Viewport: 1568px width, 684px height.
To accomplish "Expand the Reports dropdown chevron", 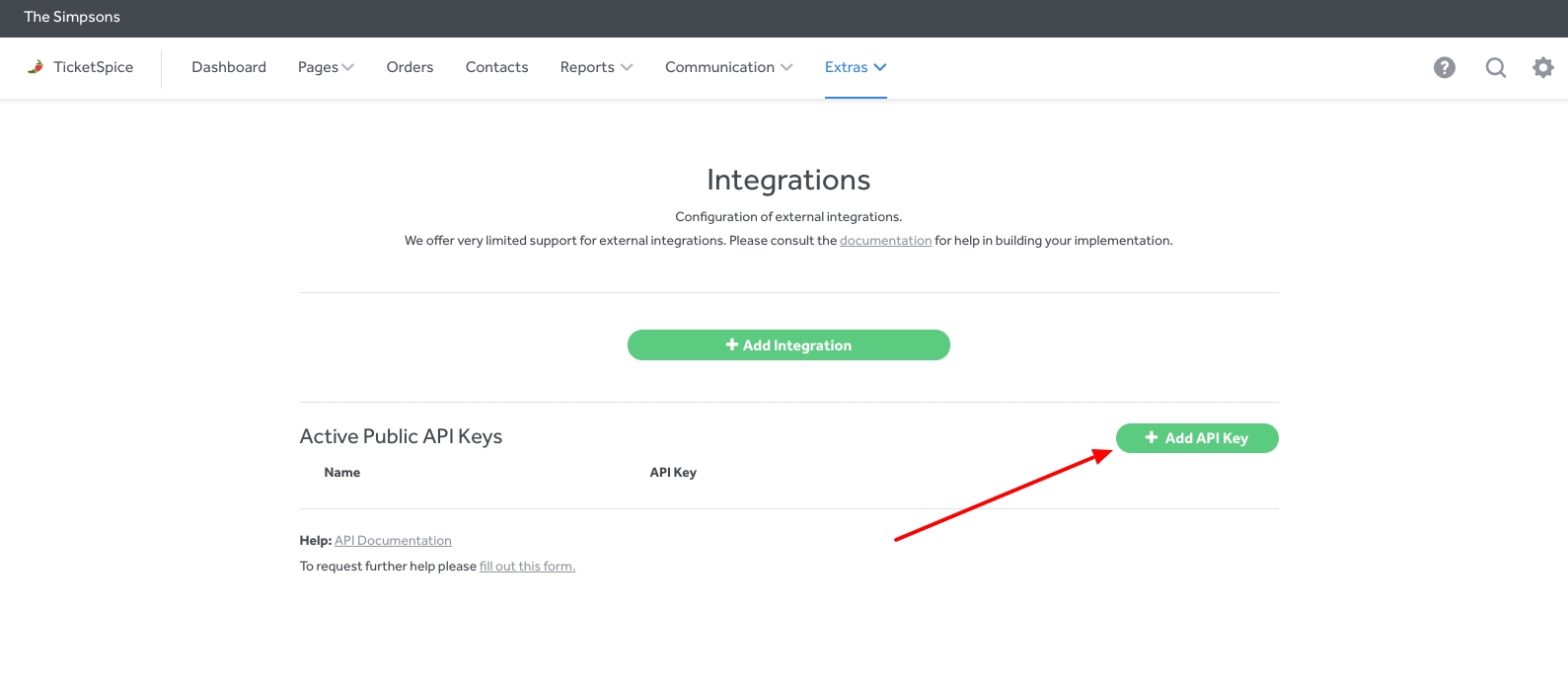I will [627, 67].
